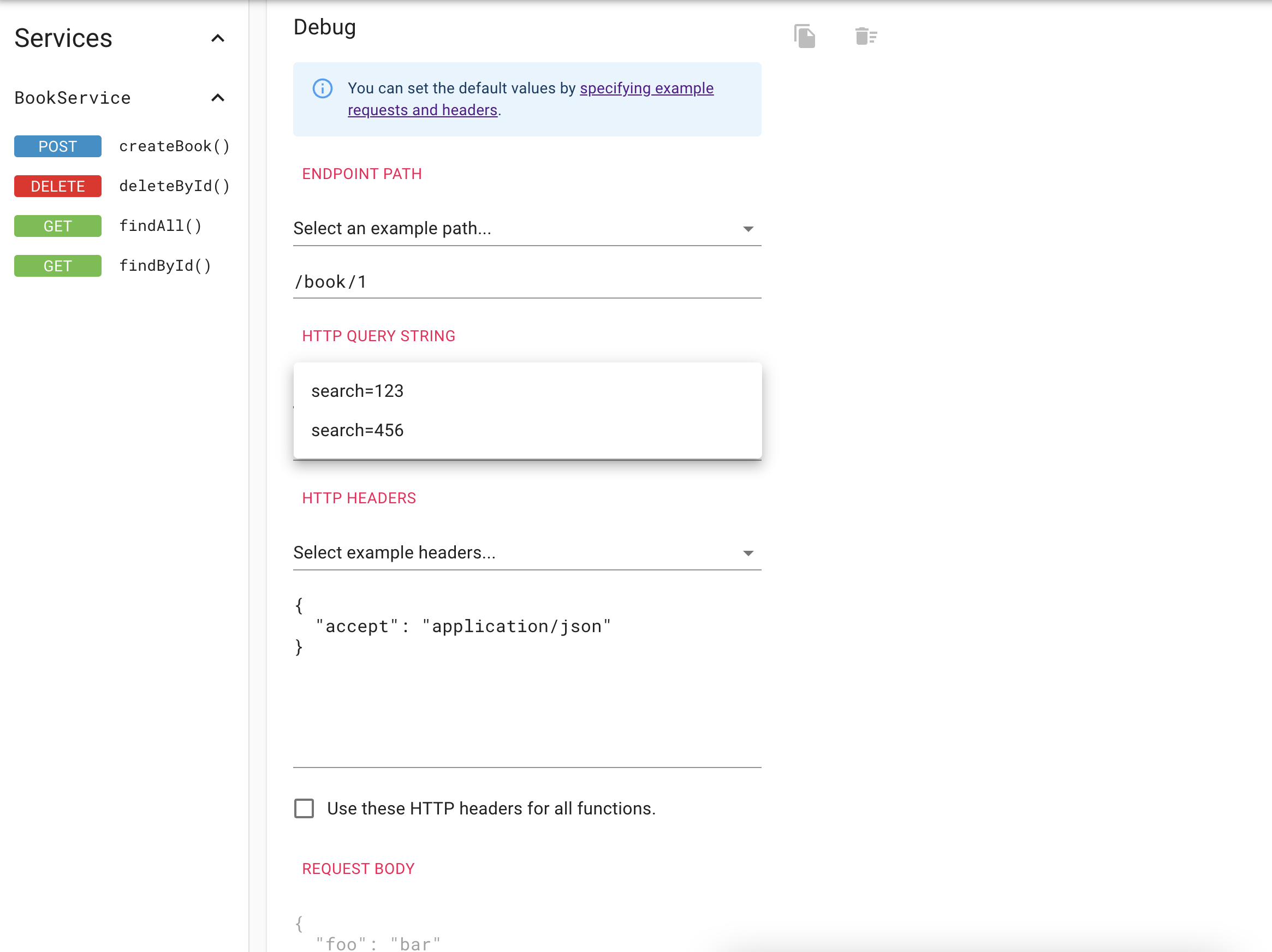Screen dimensions: 1272x952
Task: Click the /book/1 endpoint path field
Action: (x=526, y=282)
